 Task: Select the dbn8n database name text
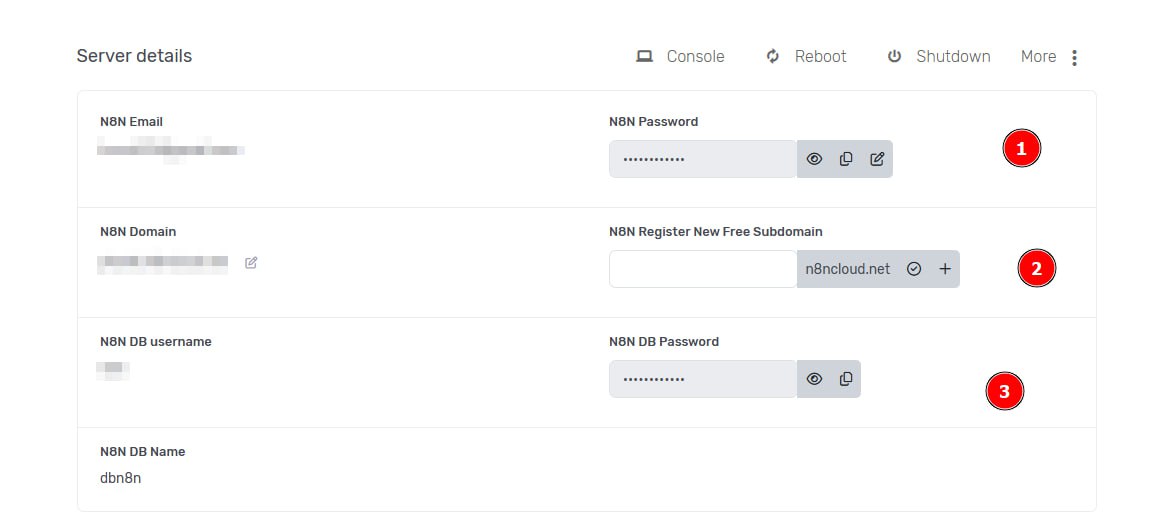pos(121,478)
